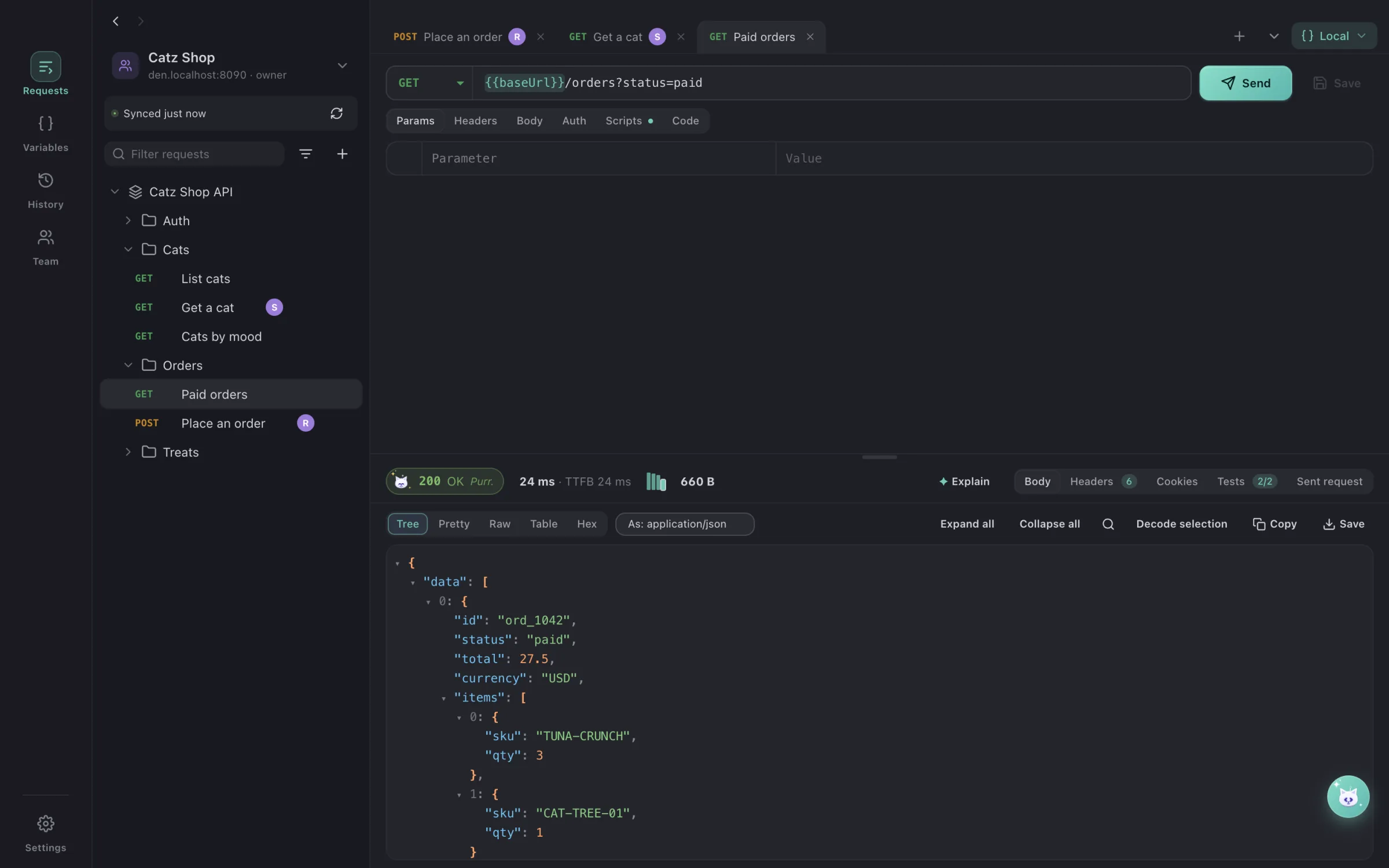Select the Tree response view

(x=407, y=524)
